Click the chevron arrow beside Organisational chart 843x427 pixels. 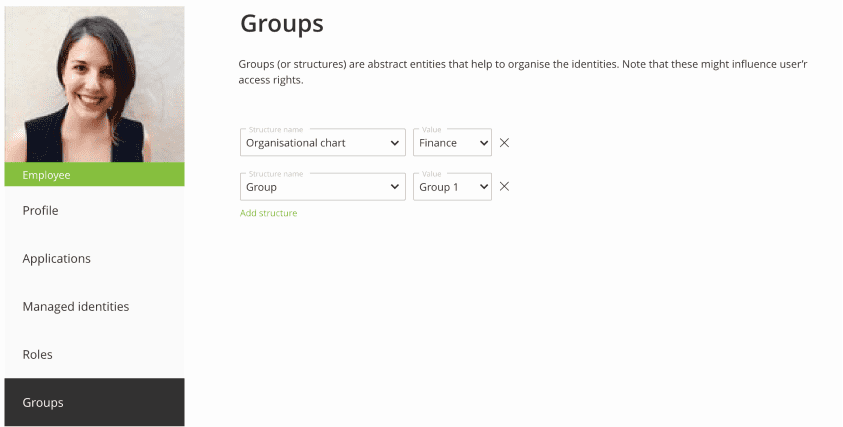point(394,143)
